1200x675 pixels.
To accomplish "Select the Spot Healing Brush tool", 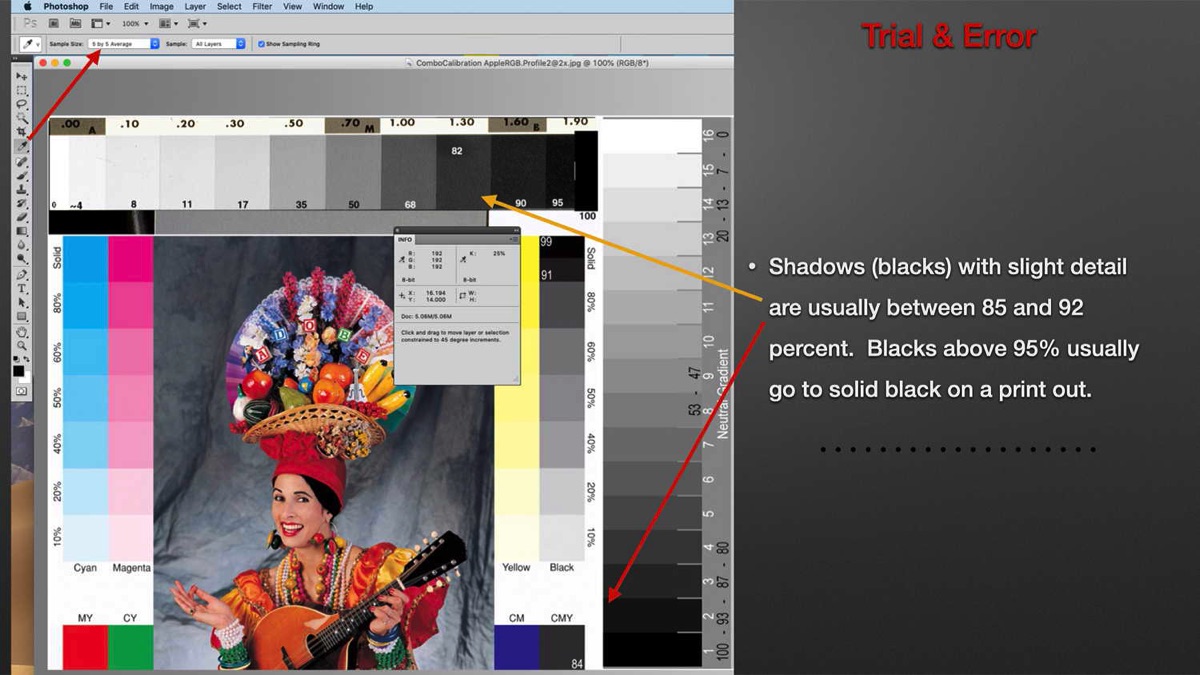I will pyautogui.click(x=21, y=161).
